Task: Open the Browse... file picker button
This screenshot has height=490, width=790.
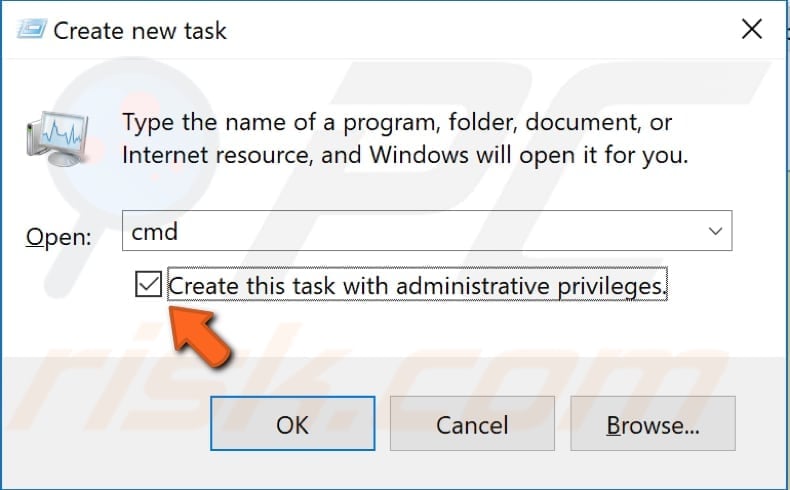Action: tap(652, 425)
